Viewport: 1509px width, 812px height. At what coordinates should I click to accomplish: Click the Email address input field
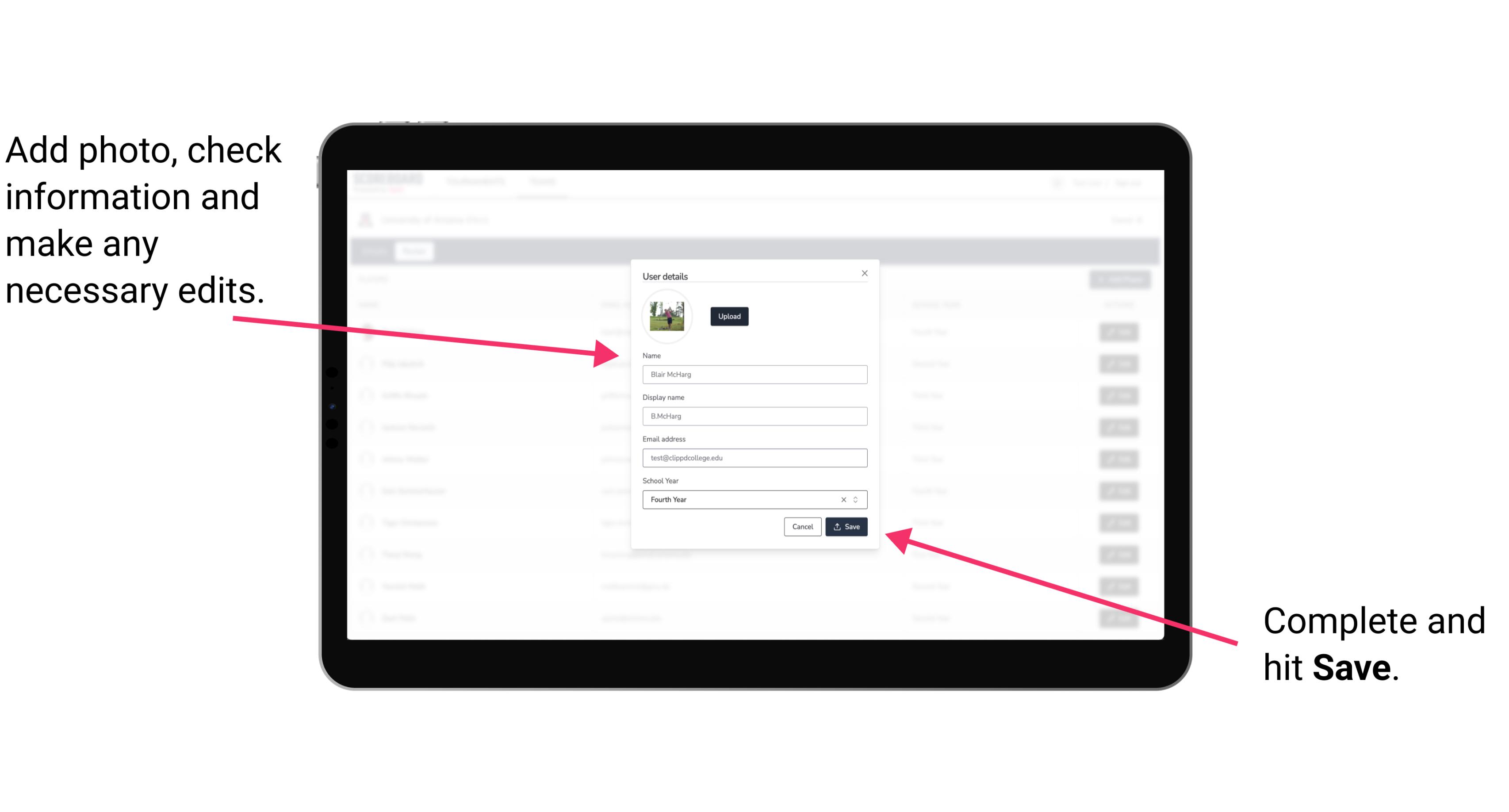[755, 458]
